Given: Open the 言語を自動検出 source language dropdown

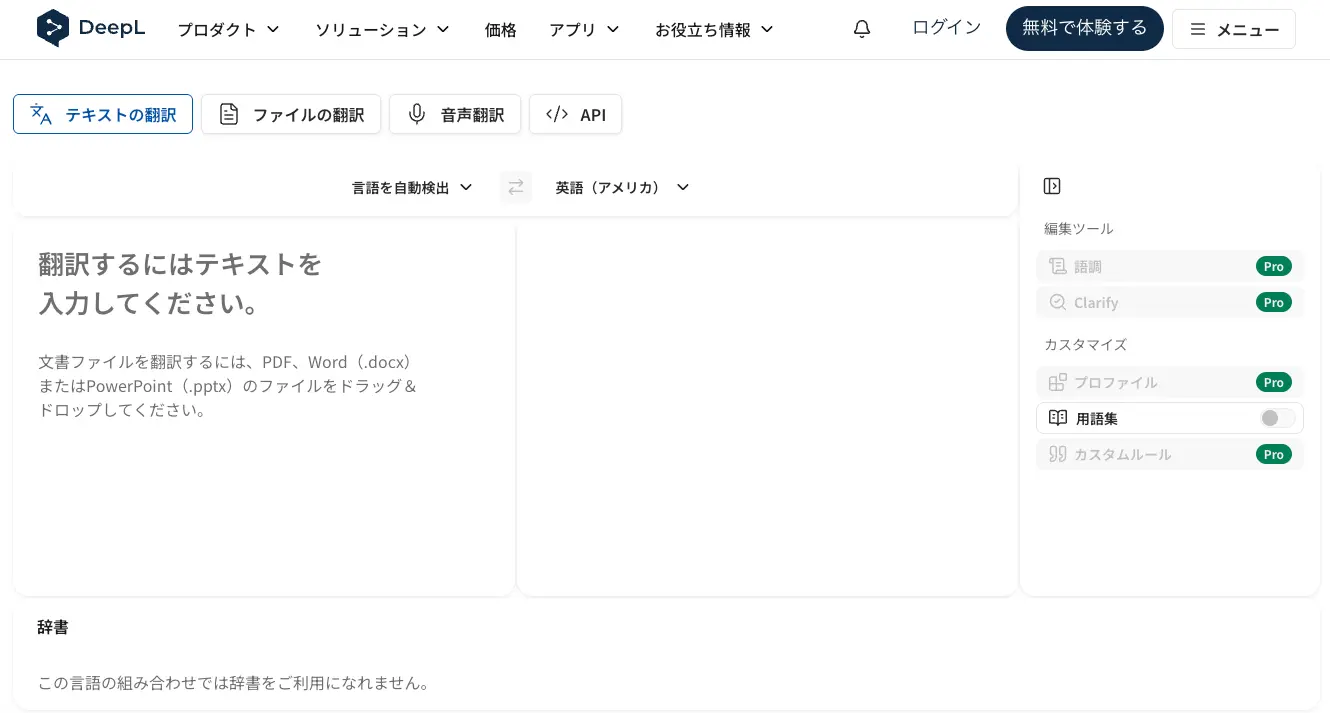Looking at the screenshot, I should (x=410, y=187).
